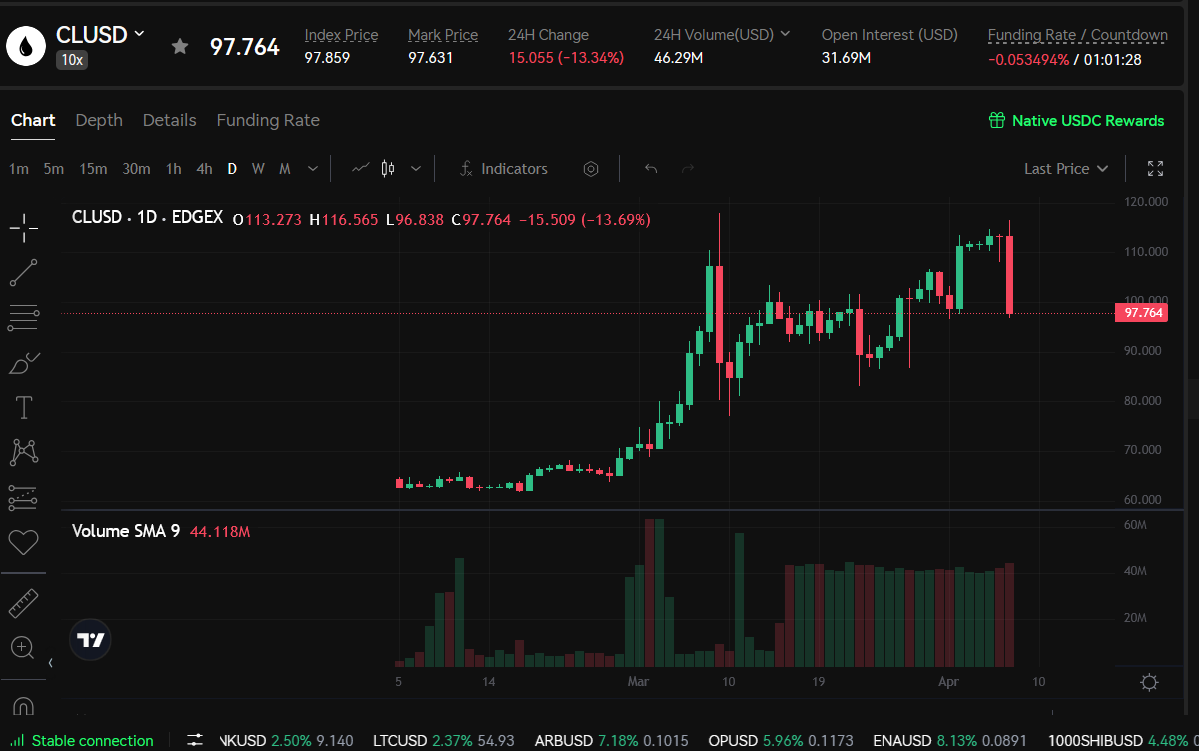
Task: Click the Stable connection status text
Action: [93, 740]
